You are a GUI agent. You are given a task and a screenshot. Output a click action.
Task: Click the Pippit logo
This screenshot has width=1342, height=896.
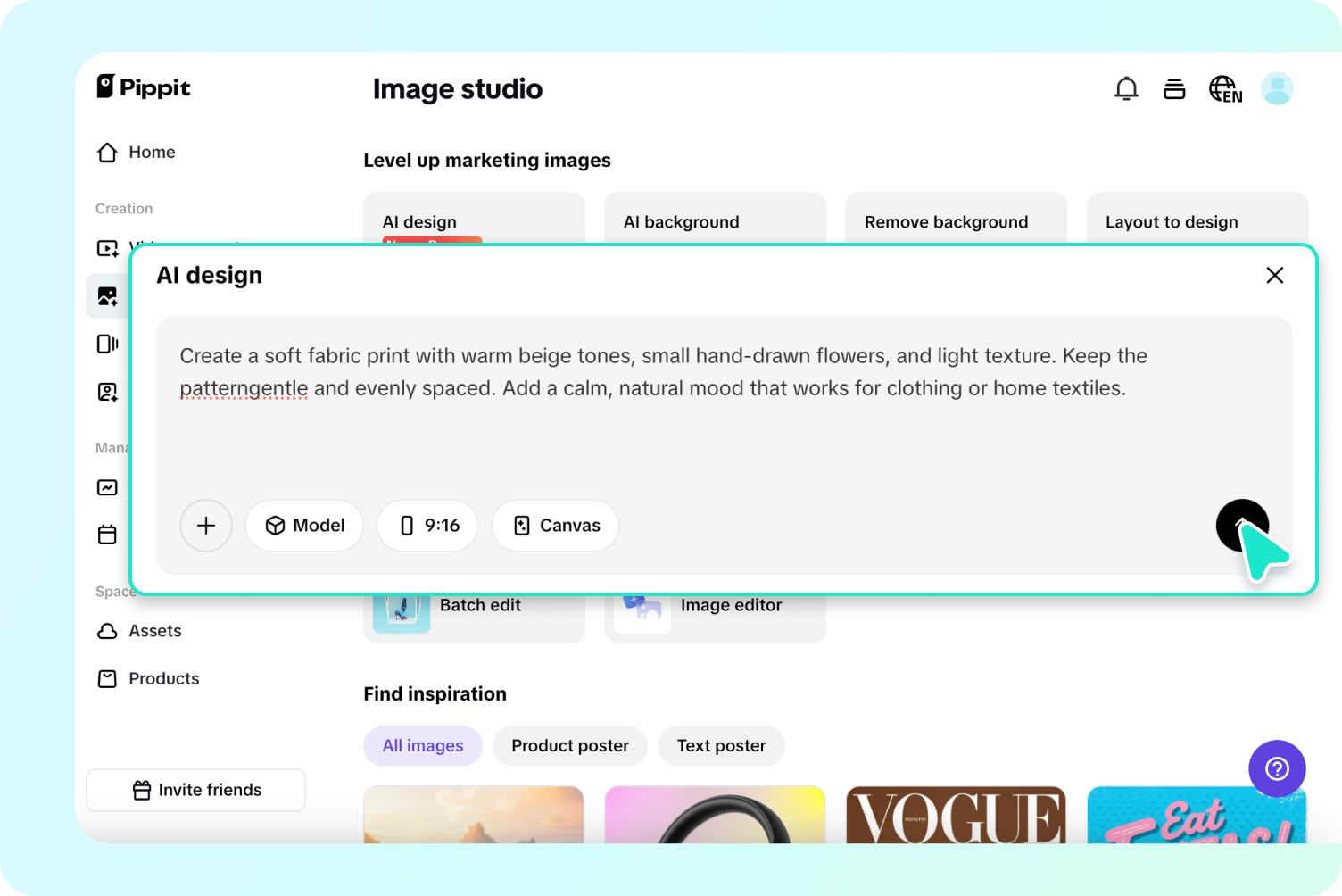click(143, 87)
